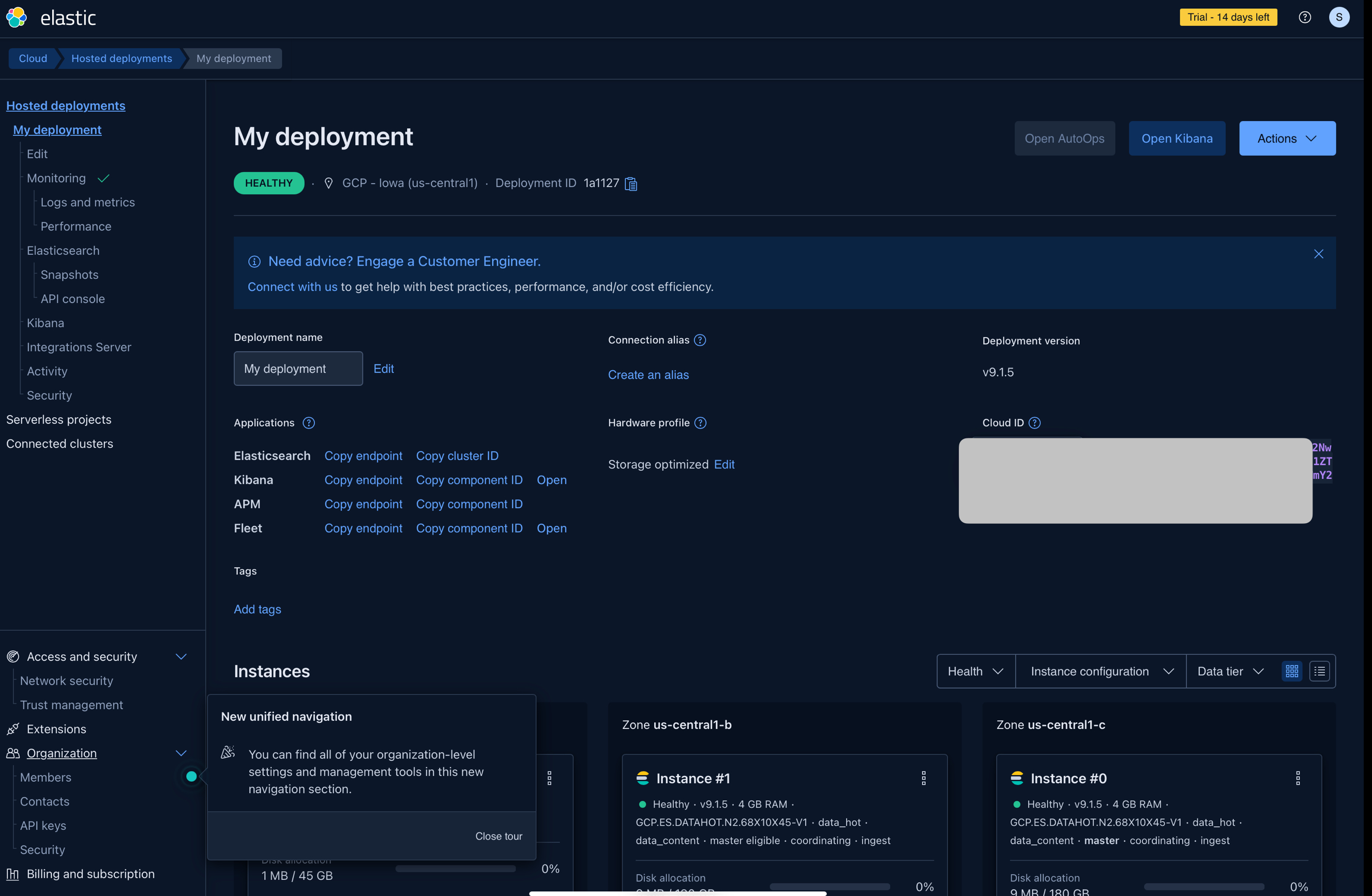Open the help menu in the top bar
The width and height of the screenshot is (1372, 896).
point(1305,17)
